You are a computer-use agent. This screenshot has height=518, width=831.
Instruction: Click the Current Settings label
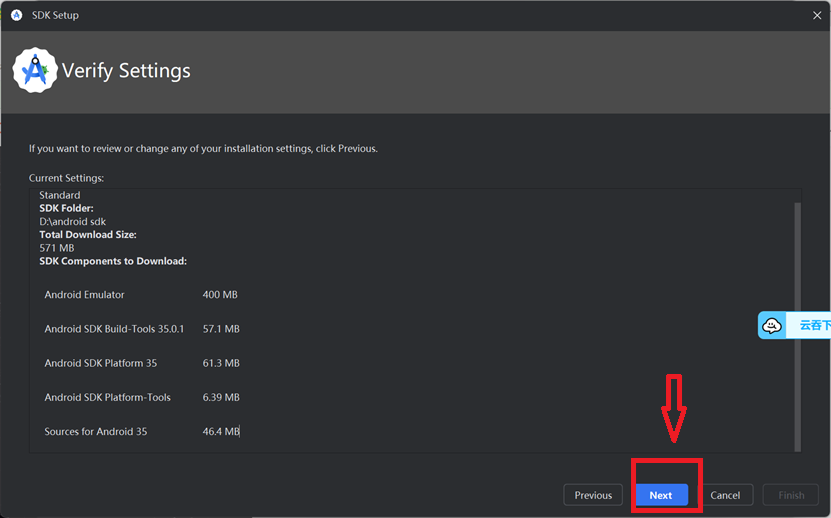coord(66,178)
